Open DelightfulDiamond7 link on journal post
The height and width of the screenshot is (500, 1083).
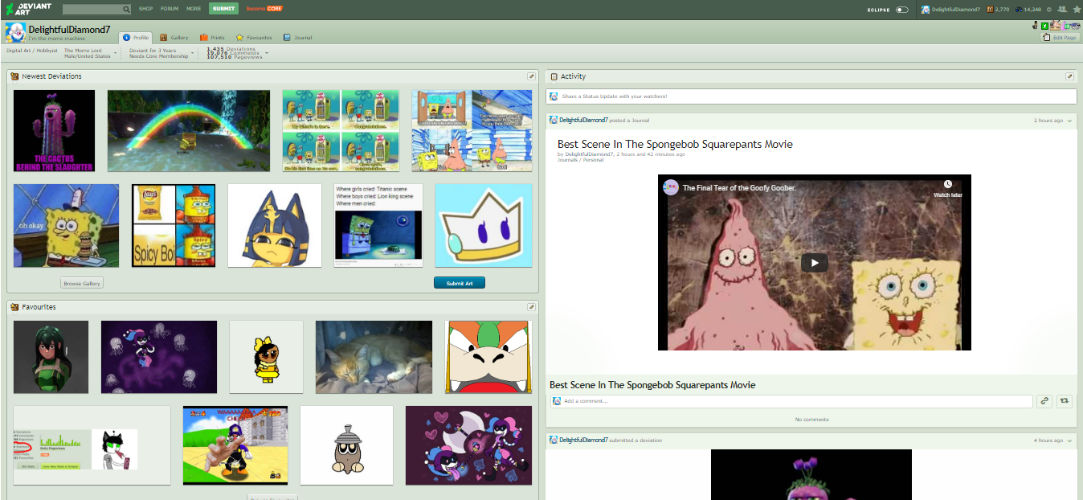(584, 120)
